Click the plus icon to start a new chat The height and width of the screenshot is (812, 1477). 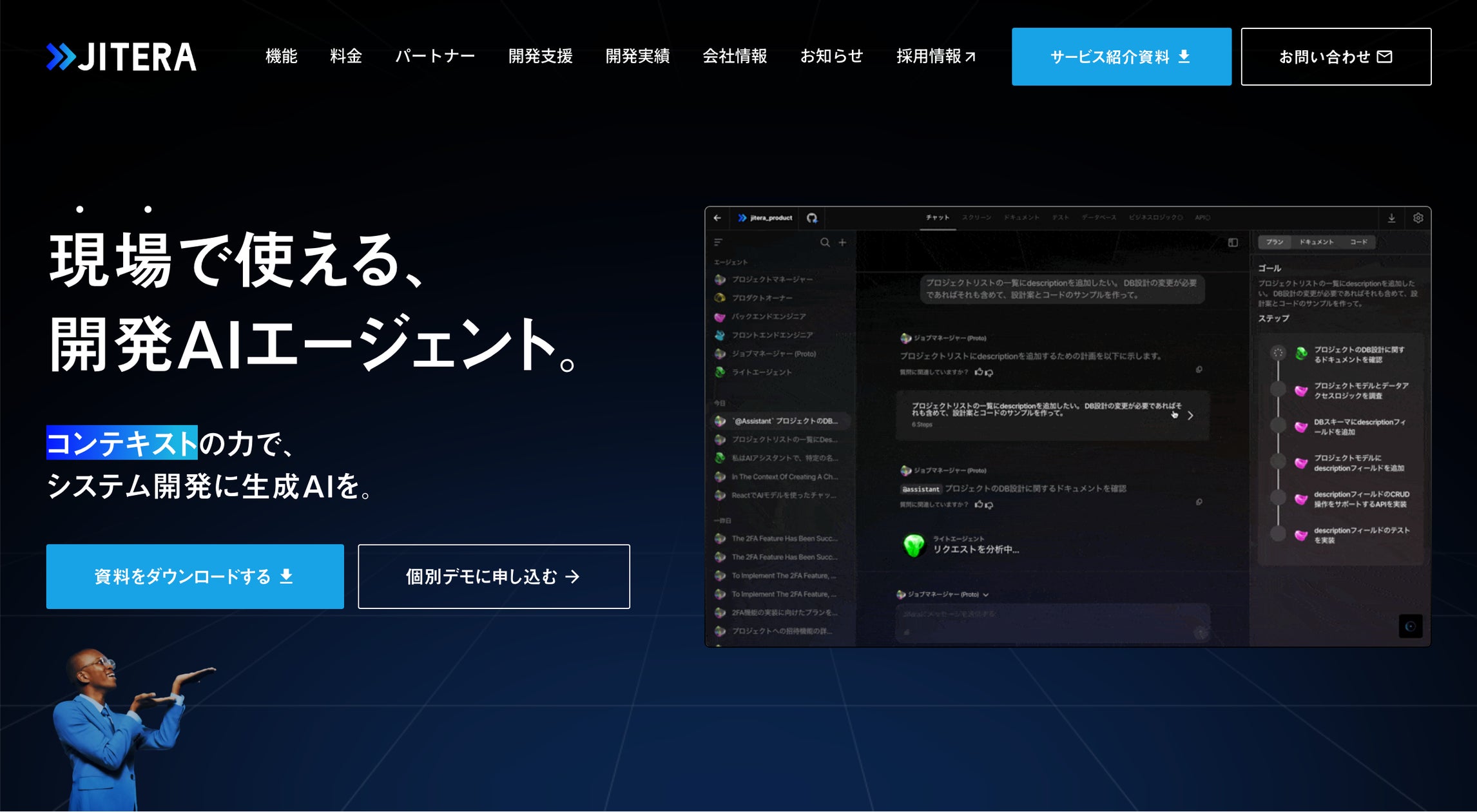click(x=842, y=243)
